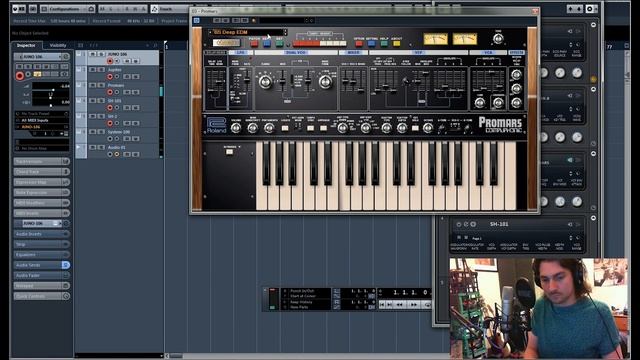This screenshot has width=640, height=360.
Task: Toggle the Monitor button in Inspector
Action: pyautogui.click(x=28, y=74)
